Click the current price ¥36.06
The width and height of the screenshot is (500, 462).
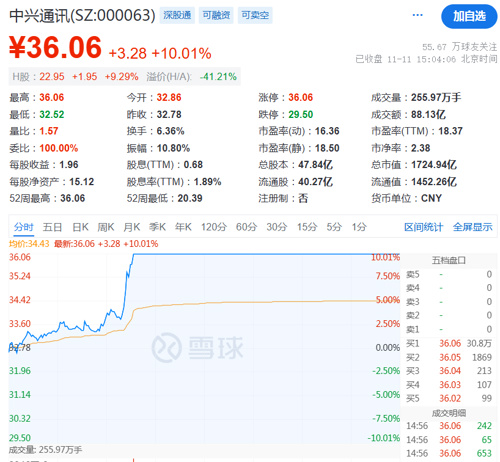(55, 48)
